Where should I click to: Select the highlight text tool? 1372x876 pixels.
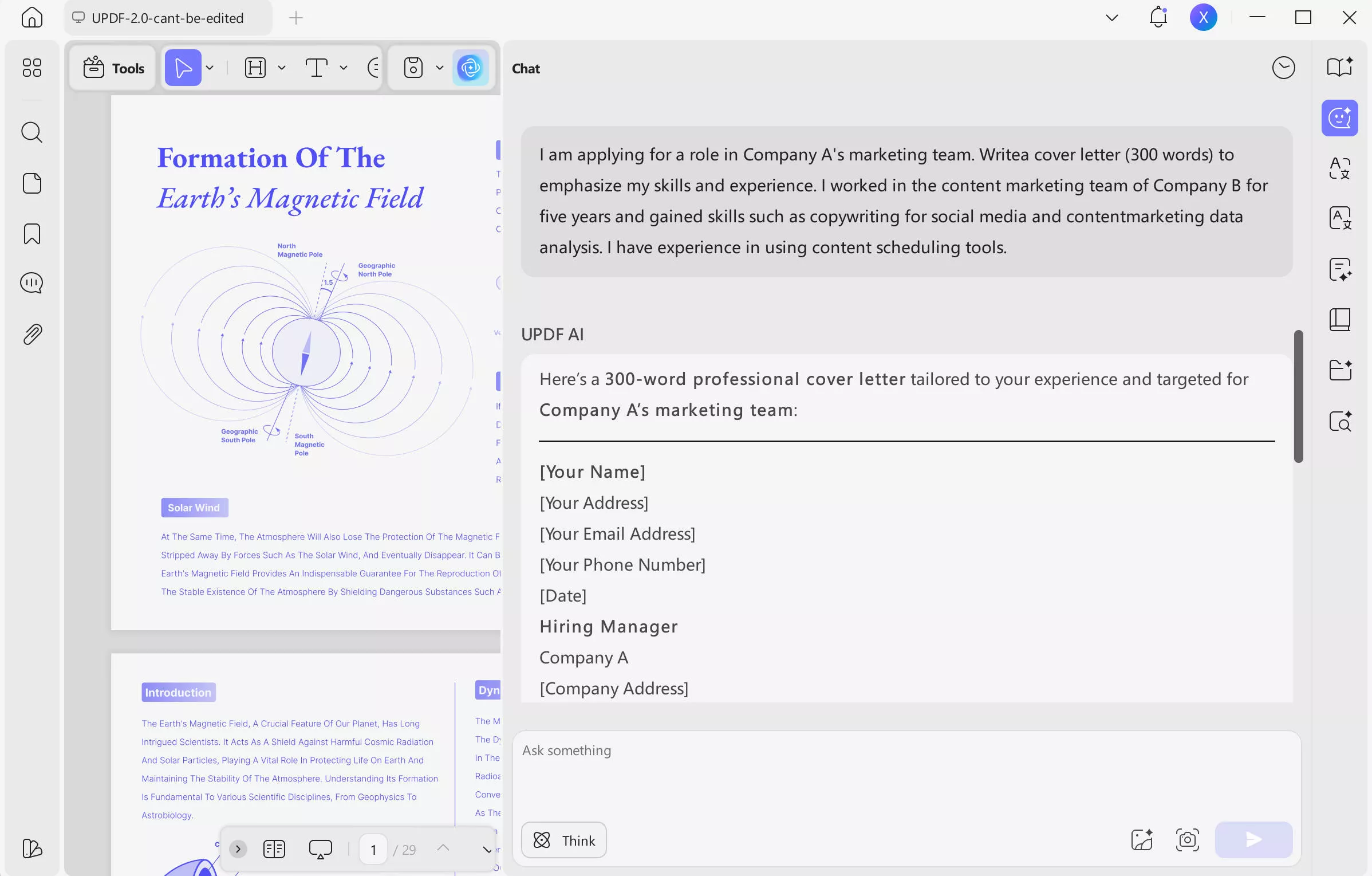255,68
